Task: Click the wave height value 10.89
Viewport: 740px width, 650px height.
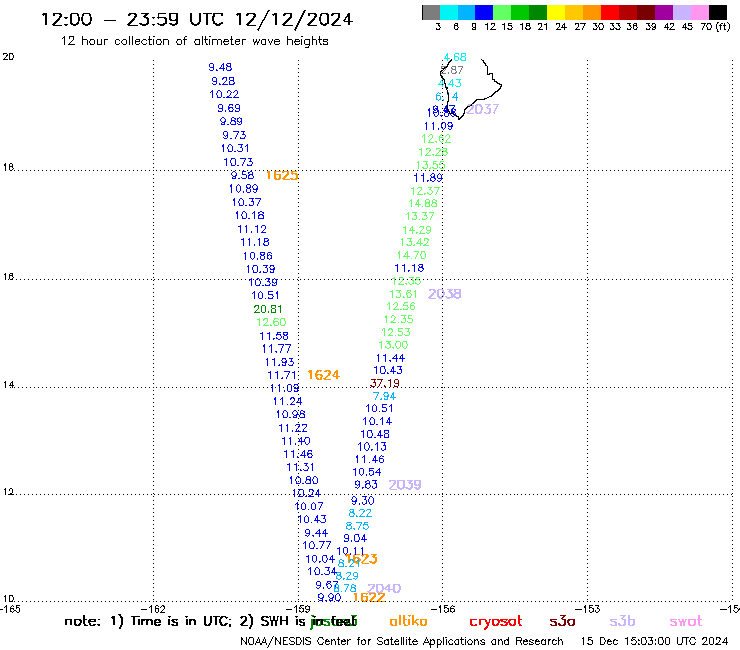Action: [244, 189]
